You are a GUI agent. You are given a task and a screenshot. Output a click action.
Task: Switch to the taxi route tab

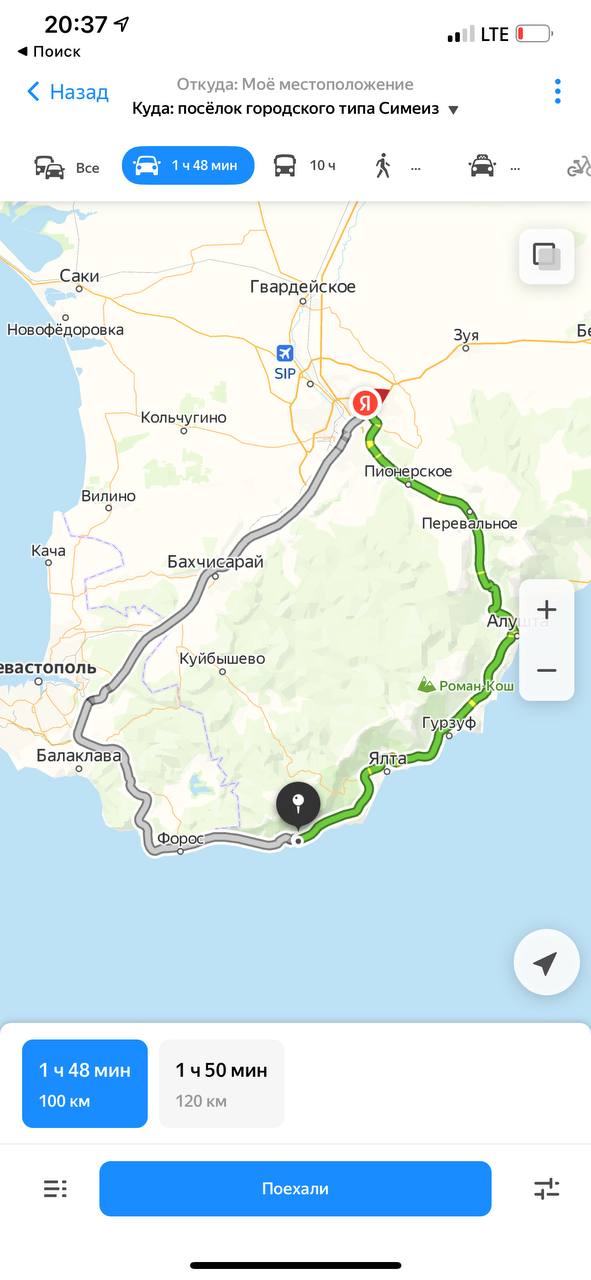(495, 166)
